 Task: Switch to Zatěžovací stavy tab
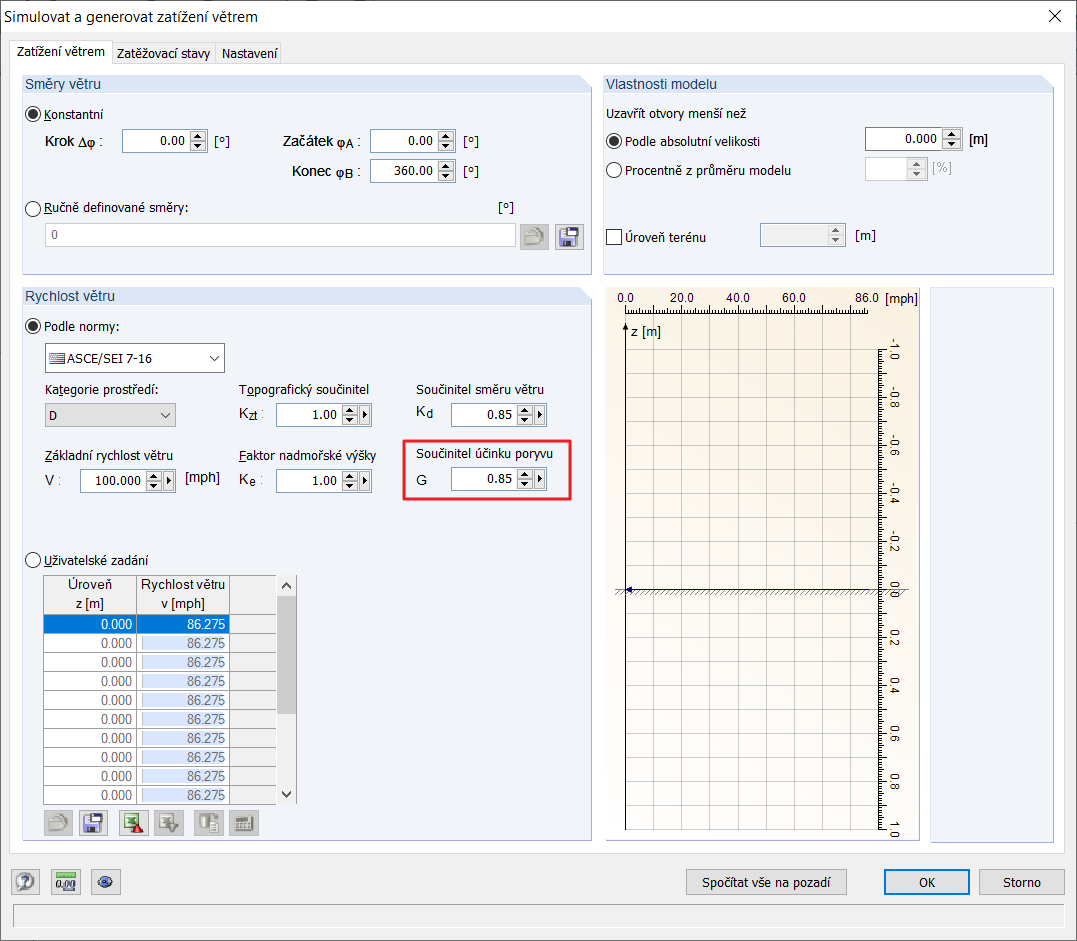[x=163, y=54]
